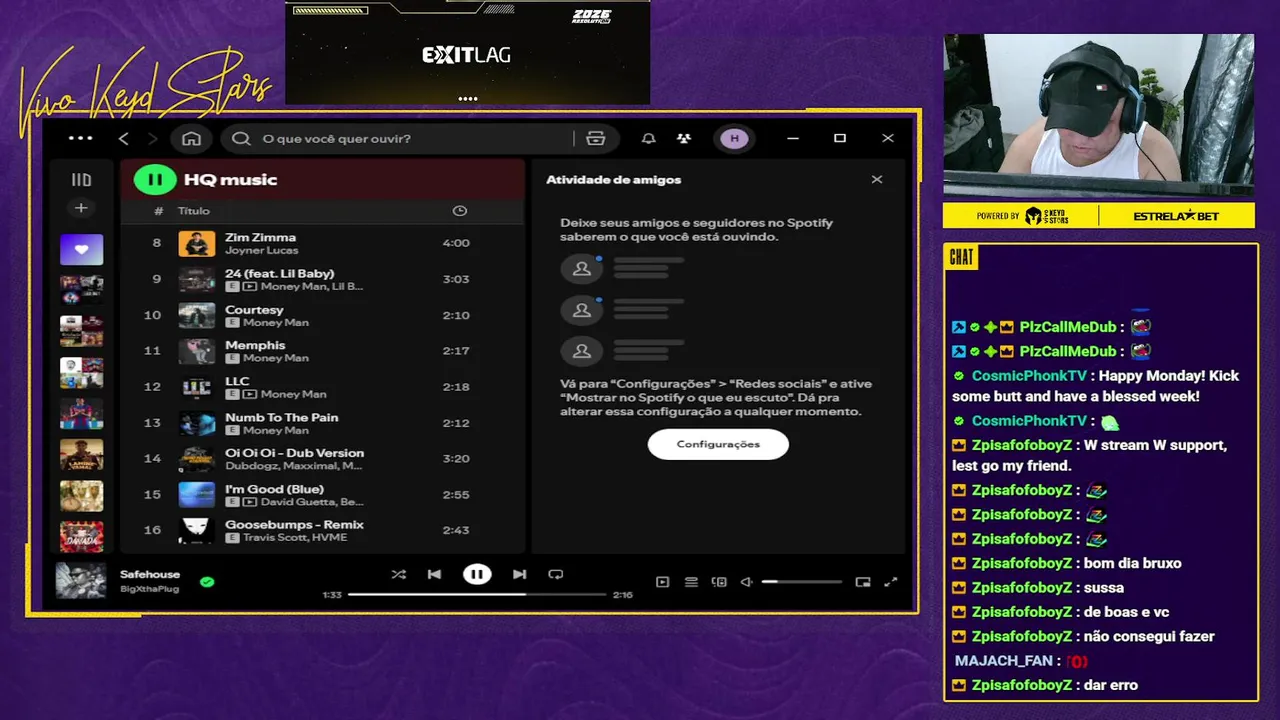Toggle repeat mode

coord(556,574)
